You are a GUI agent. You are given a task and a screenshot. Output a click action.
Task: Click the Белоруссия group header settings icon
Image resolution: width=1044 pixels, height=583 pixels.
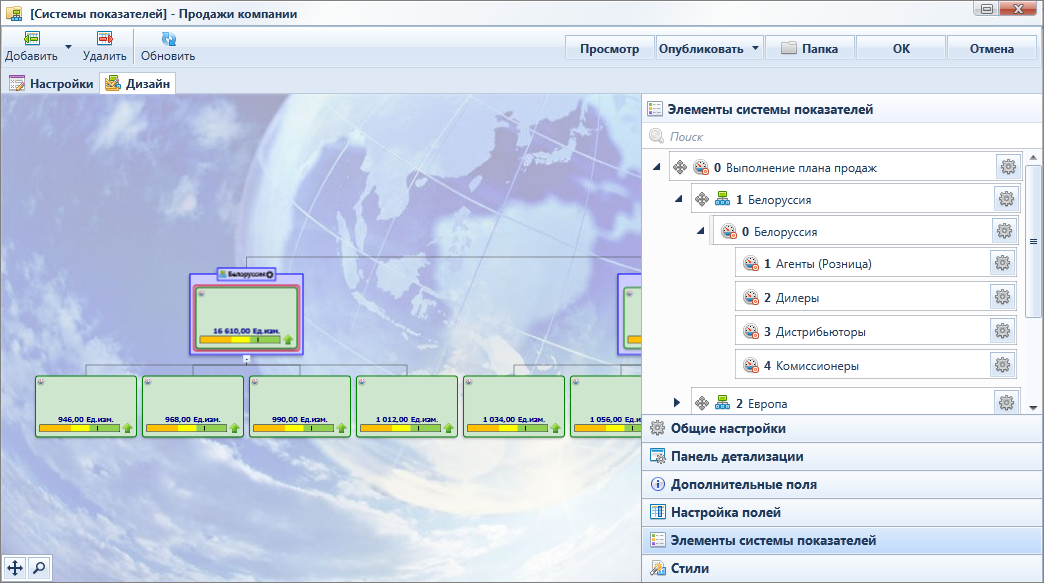[270, 274]
